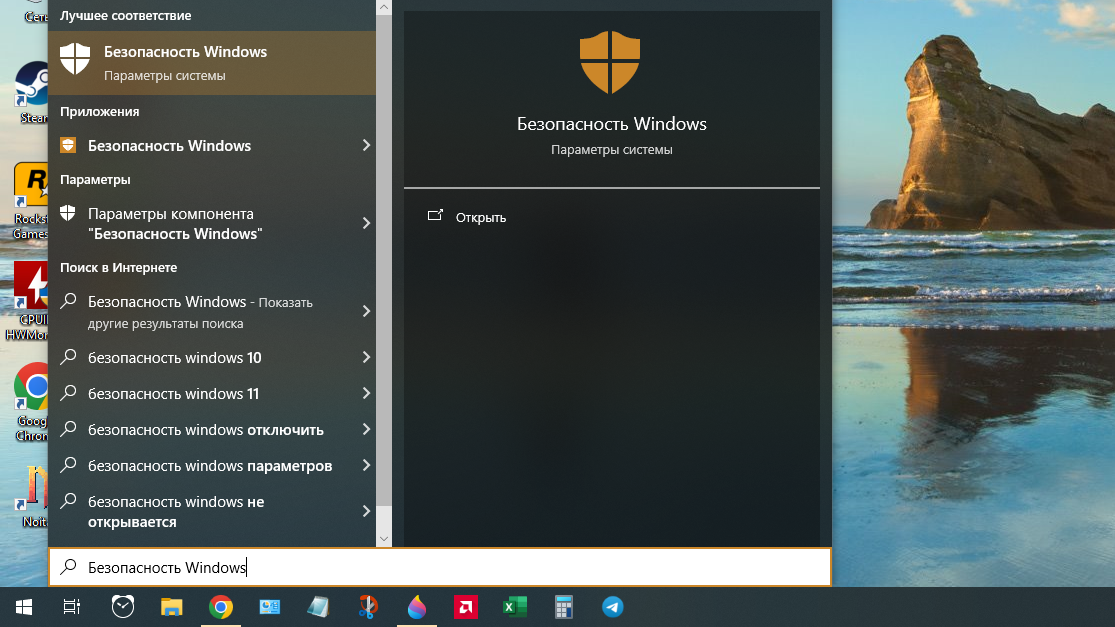
Task: Open Task View on the taskbar
Action: click(x=72, y=607)
